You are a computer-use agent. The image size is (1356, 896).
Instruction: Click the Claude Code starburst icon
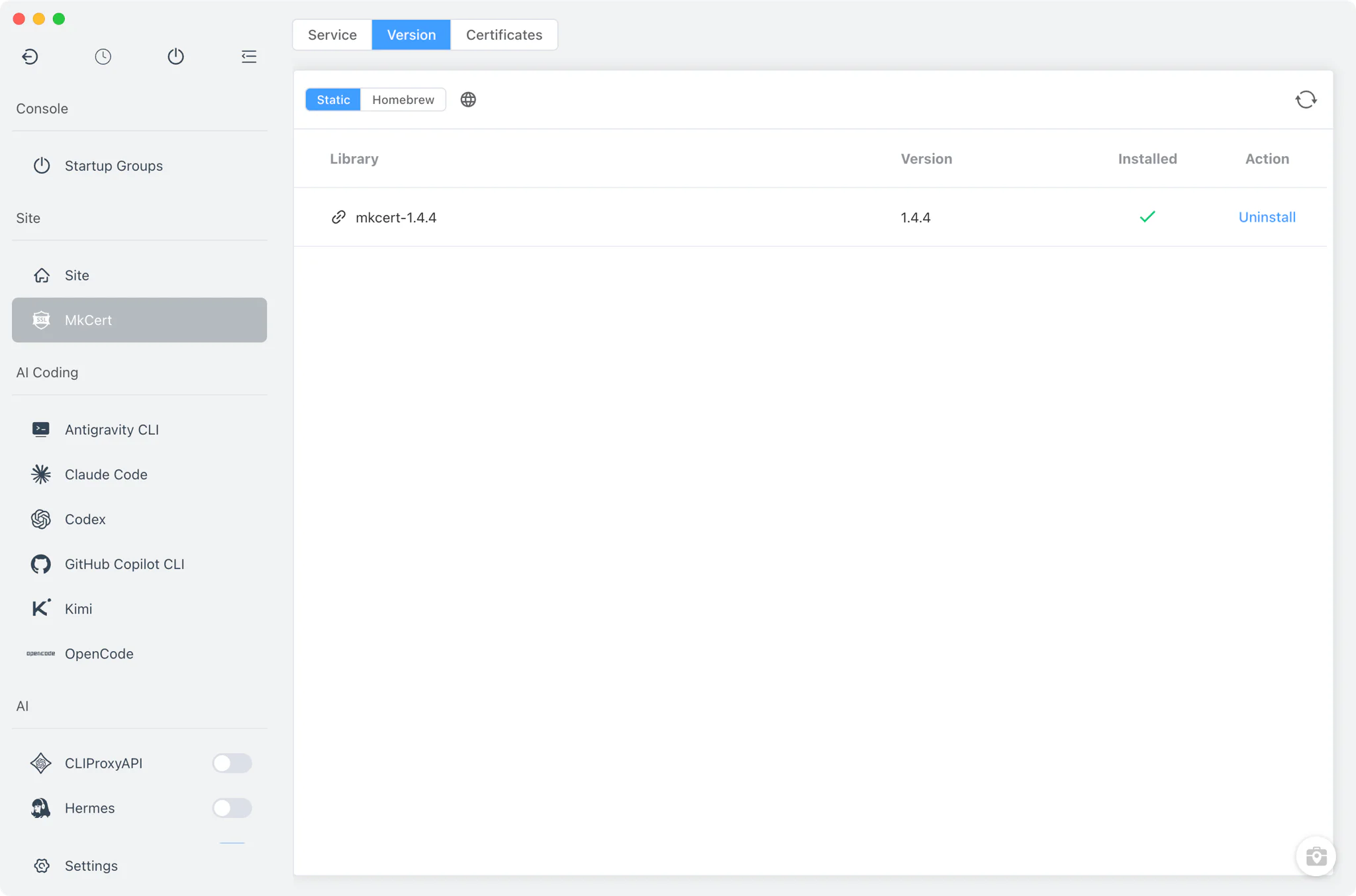[x=41, y=474]
